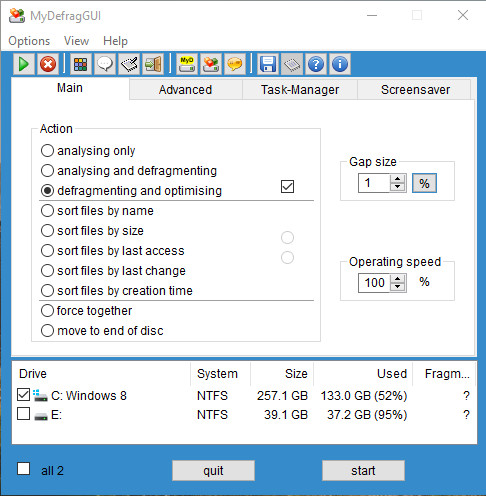Decrease Operating speed with down arrow
The width and height of the screenshot is (486, 496).
click(397, 287)
